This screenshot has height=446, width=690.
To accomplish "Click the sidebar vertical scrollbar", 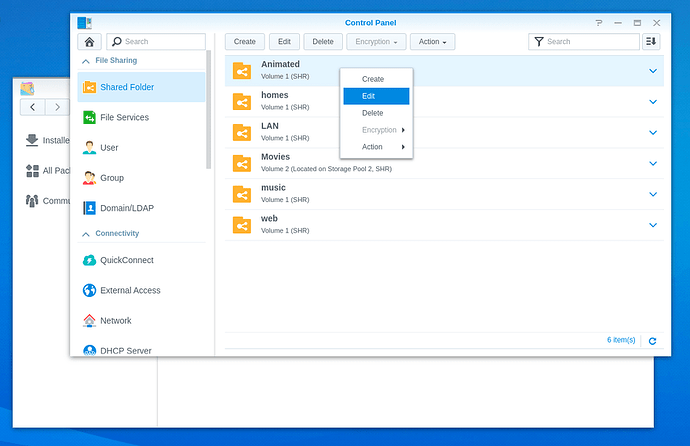I will pos(209,110).
